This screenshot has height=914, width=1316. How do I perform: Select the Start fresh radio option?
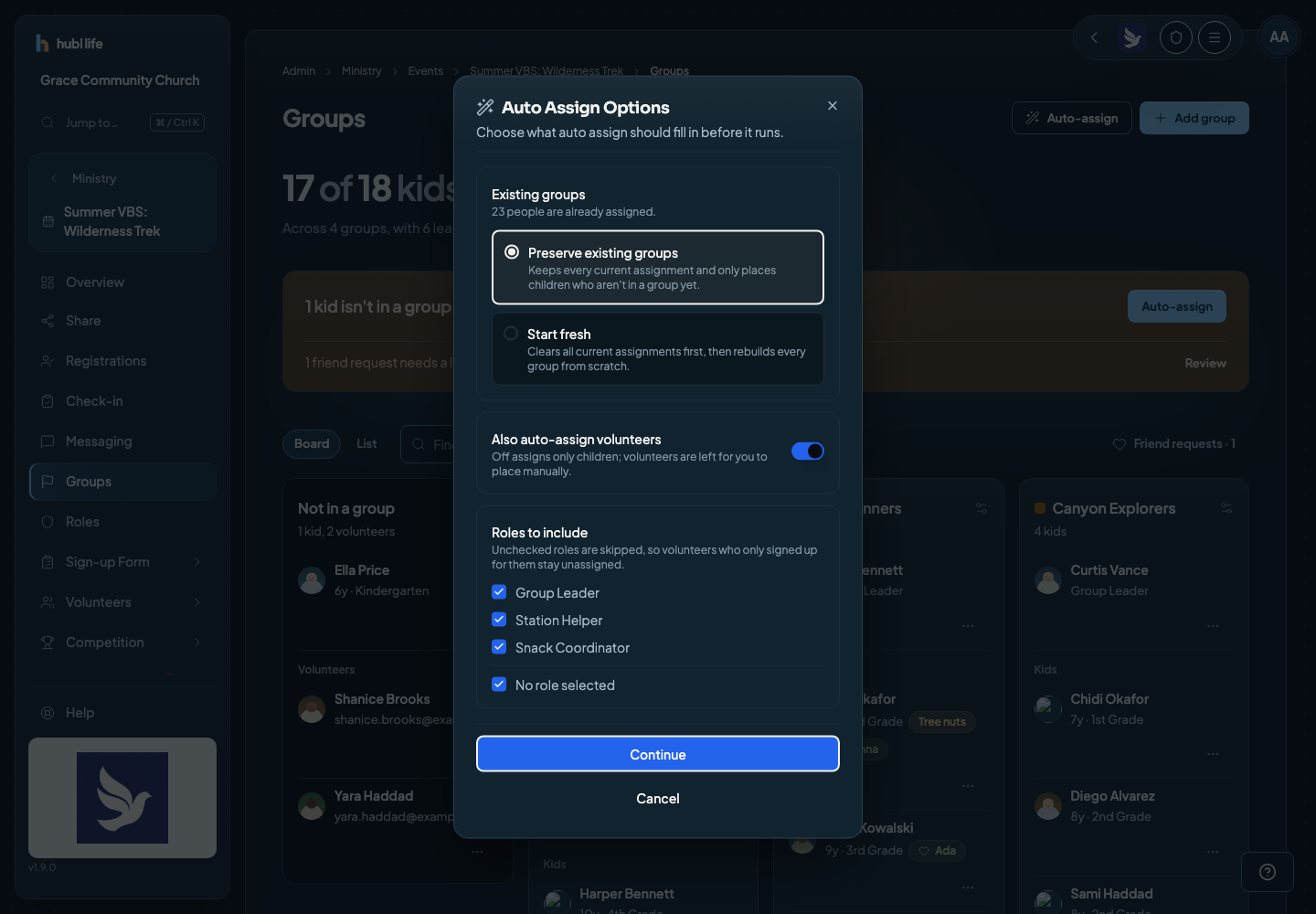pyautogui.click(x=658, y=349)
